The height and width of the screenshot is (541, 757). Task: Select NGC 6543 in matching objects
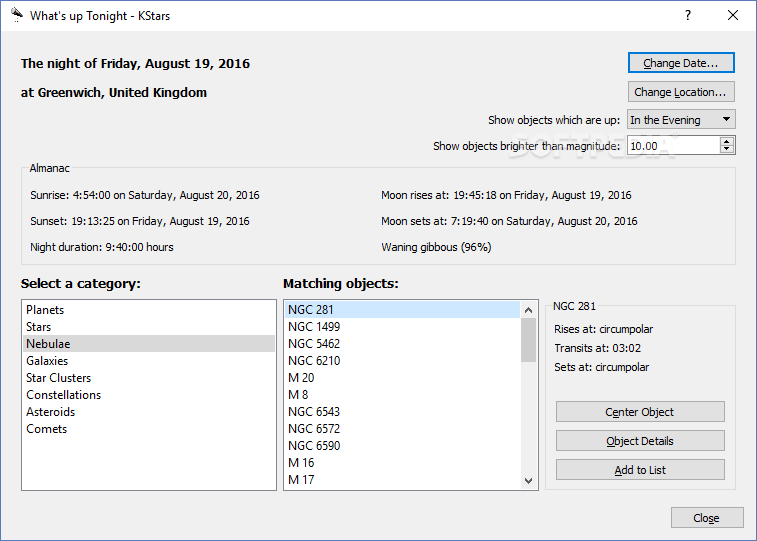coord(403,412)
